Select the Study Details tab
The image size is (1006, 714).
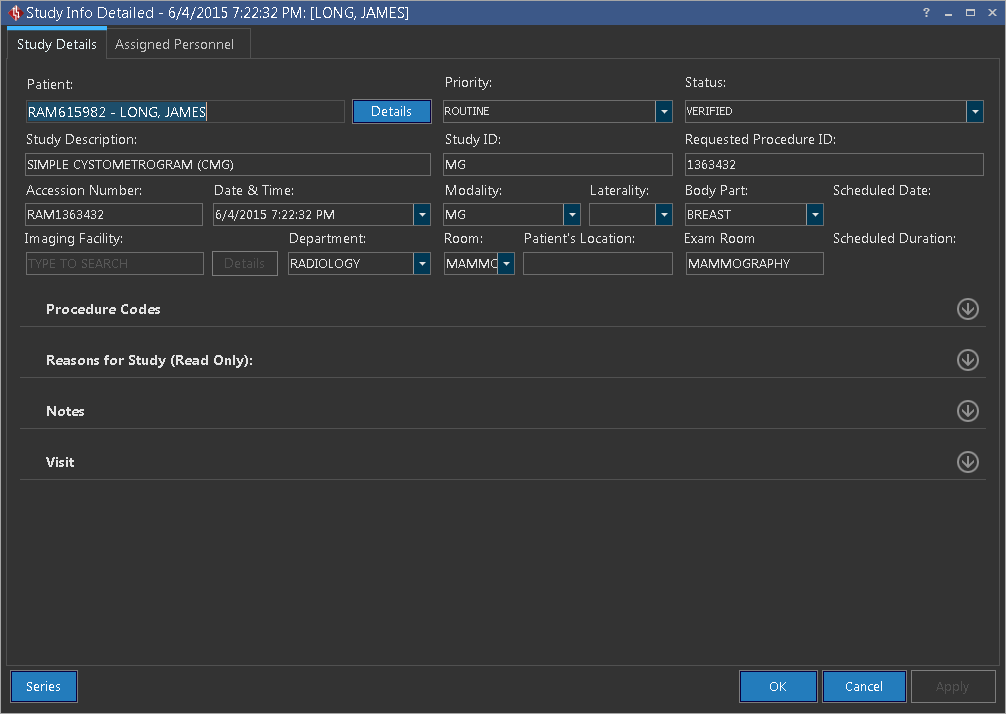[x=57, y=45]
